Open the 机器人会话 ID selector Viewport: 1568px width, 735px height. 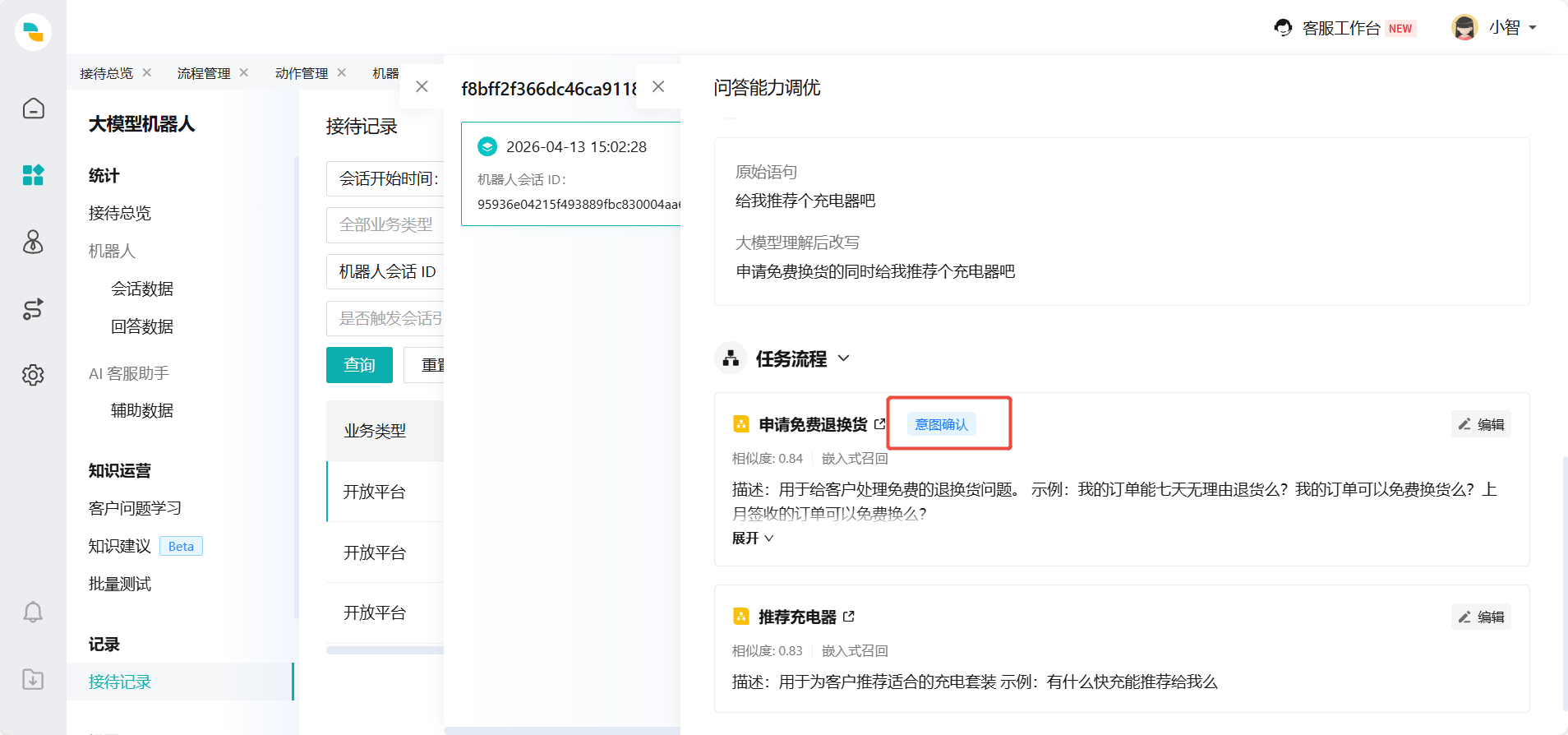(385, 271)
